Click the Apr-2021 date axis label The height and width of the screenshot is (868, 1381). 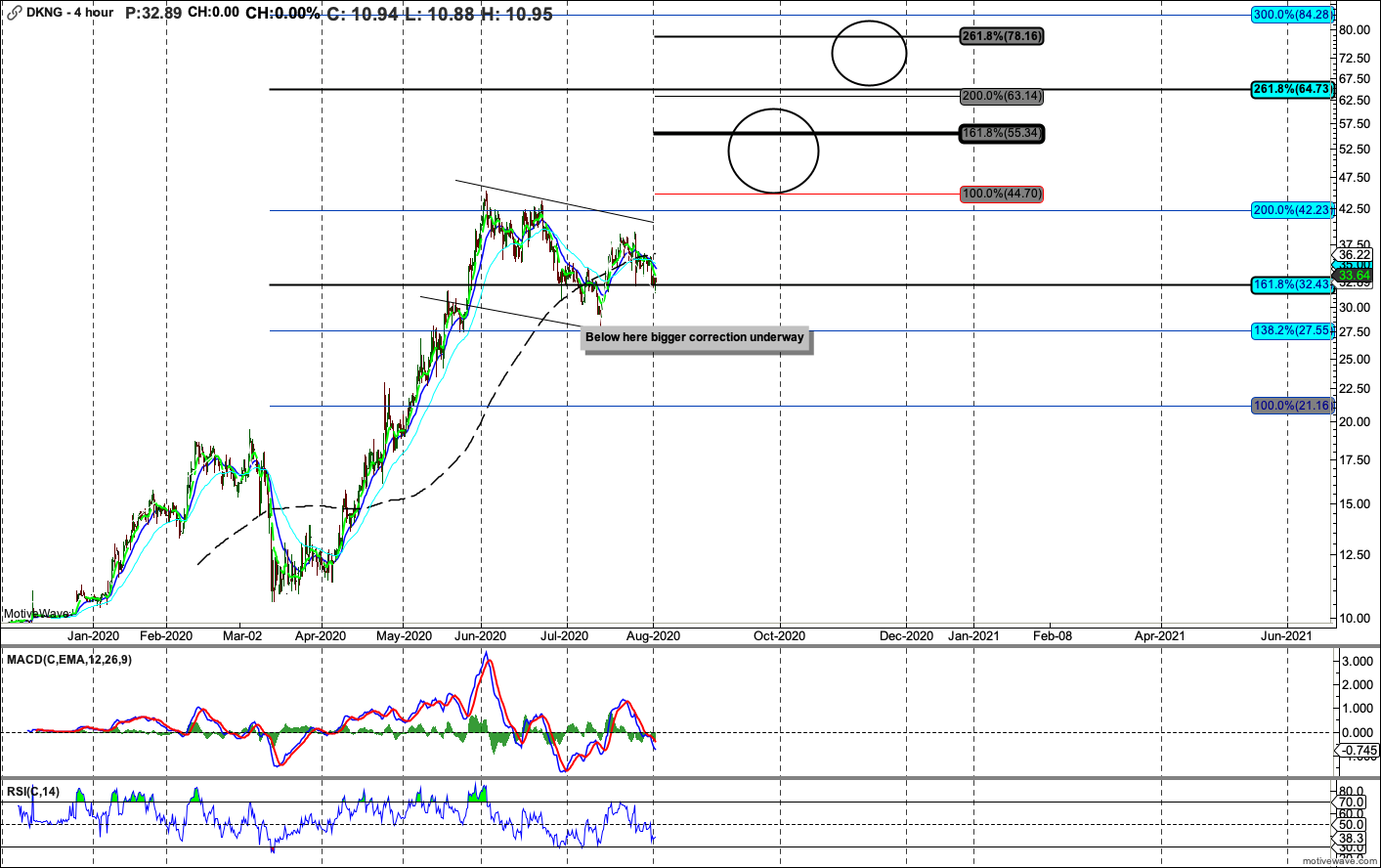coord(1160,635)
